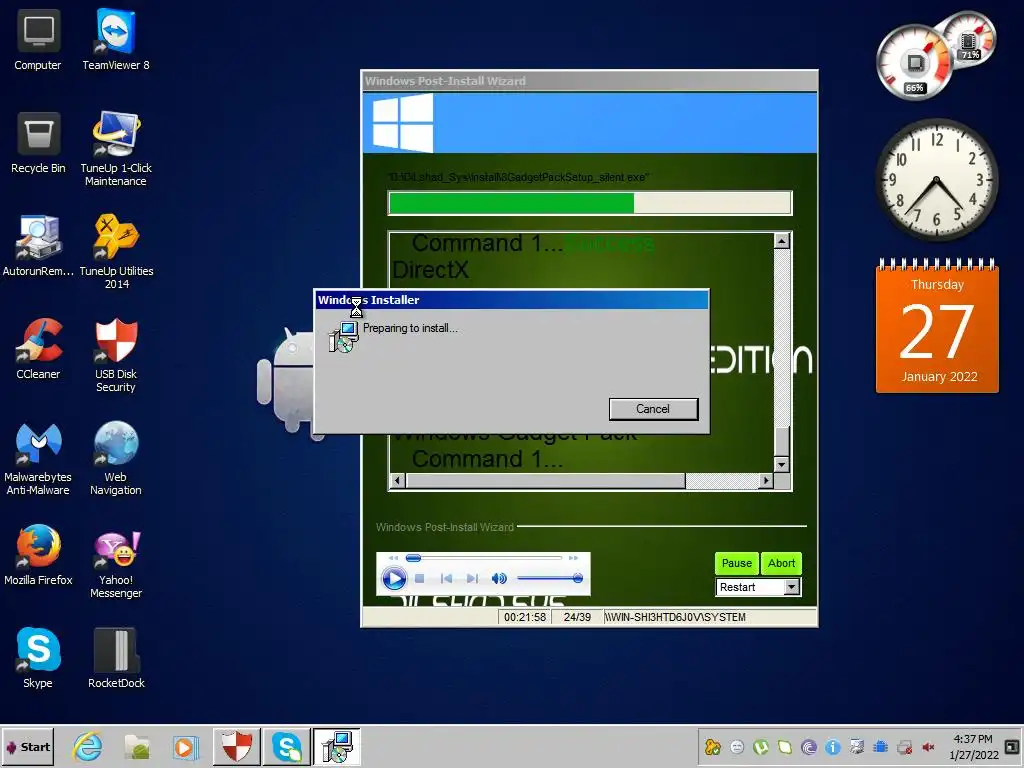Screen dimensions: 1024x768
Task: Click the log horizontal scroll right arrow
Action: pyautogui.click(x=766, y=481)
